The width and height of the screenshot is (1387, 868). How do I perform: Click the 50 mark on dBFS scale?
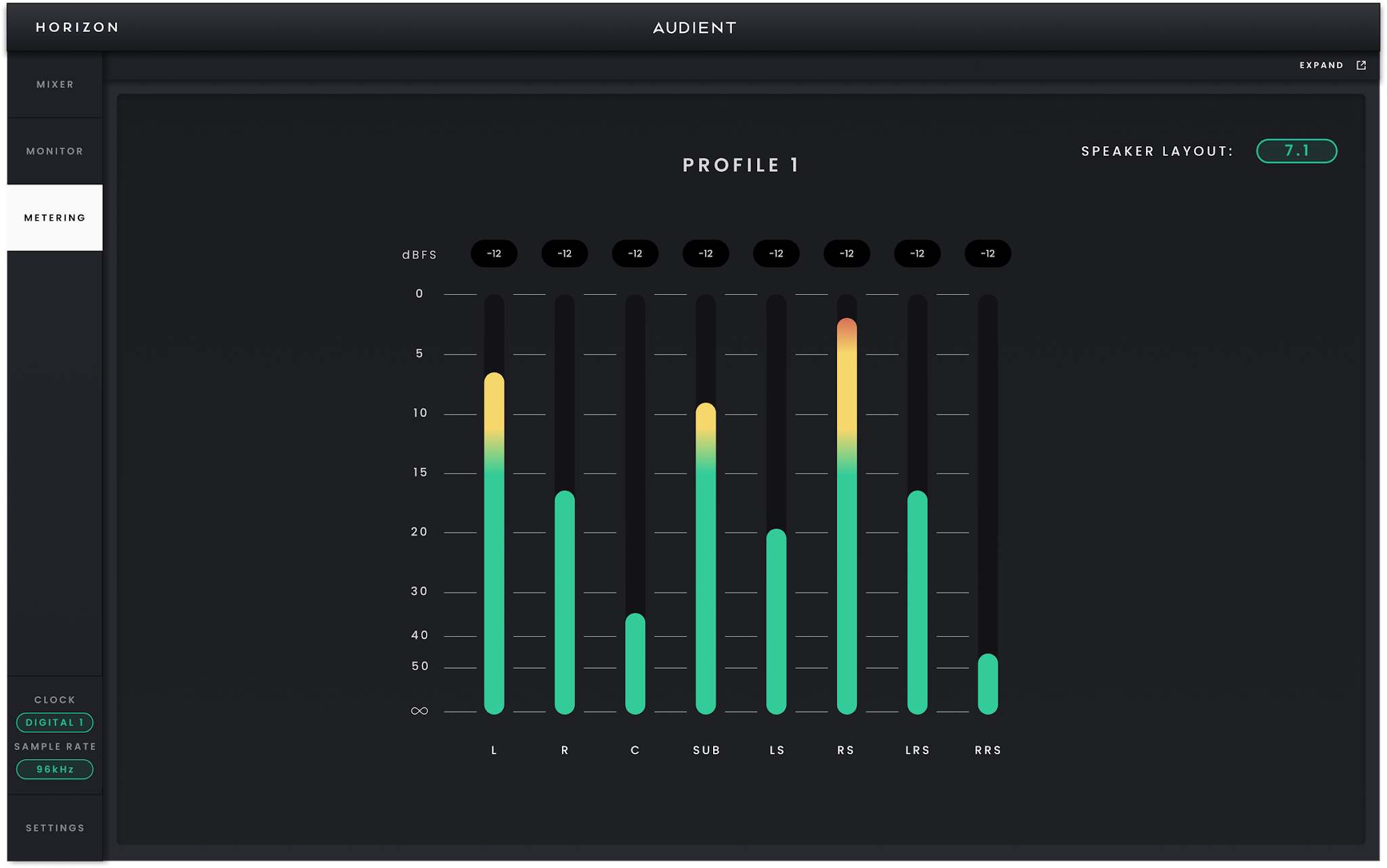(420, 666)
